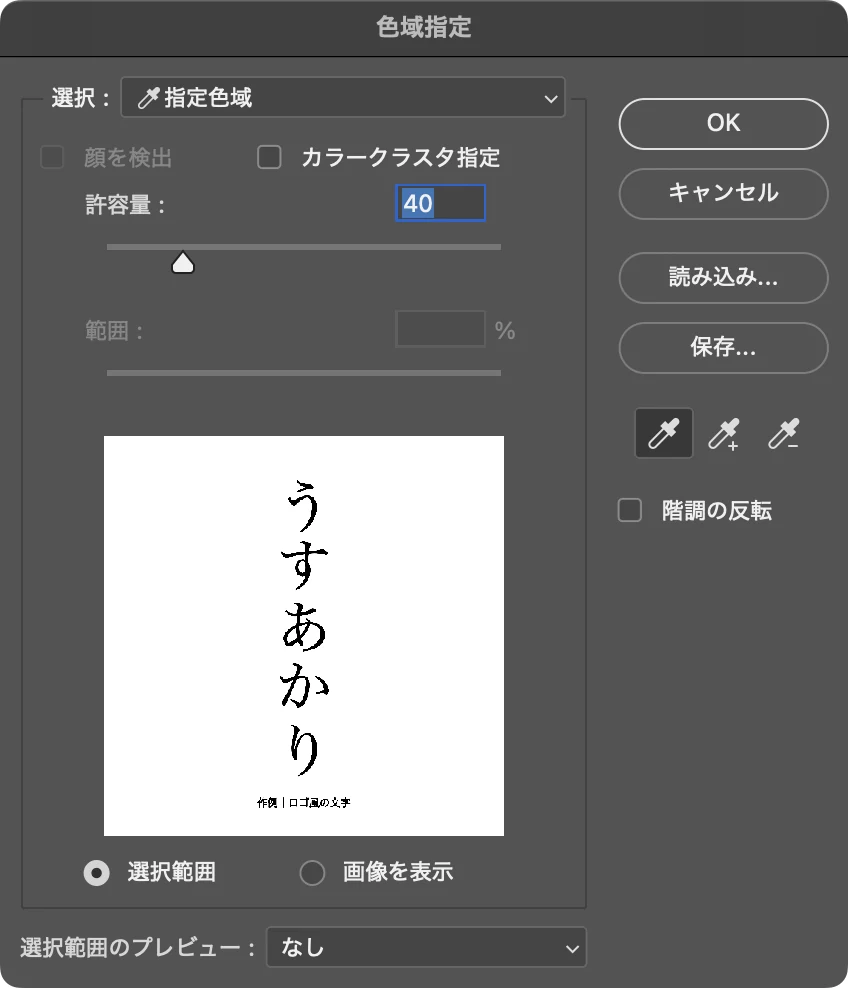Select the subtract-from-sample eyedropper (minus)
848x988 pixels.
(x=784, y=434)
